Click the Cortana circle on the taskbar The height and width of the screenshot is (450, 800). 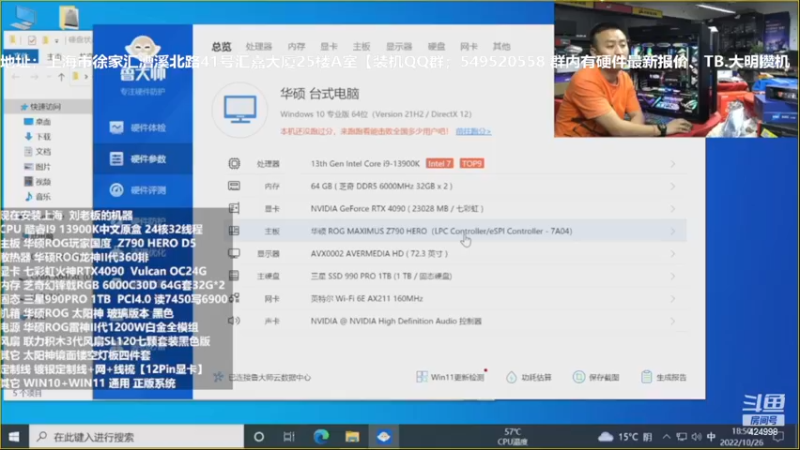259,437
